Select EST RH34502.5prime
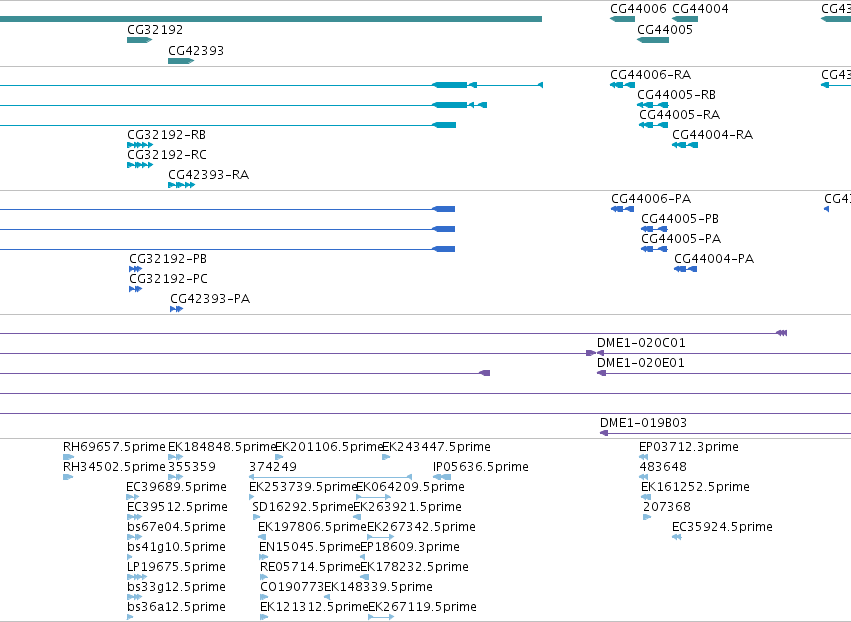Screen dimensions: 851x622 [x=114, y=467]
